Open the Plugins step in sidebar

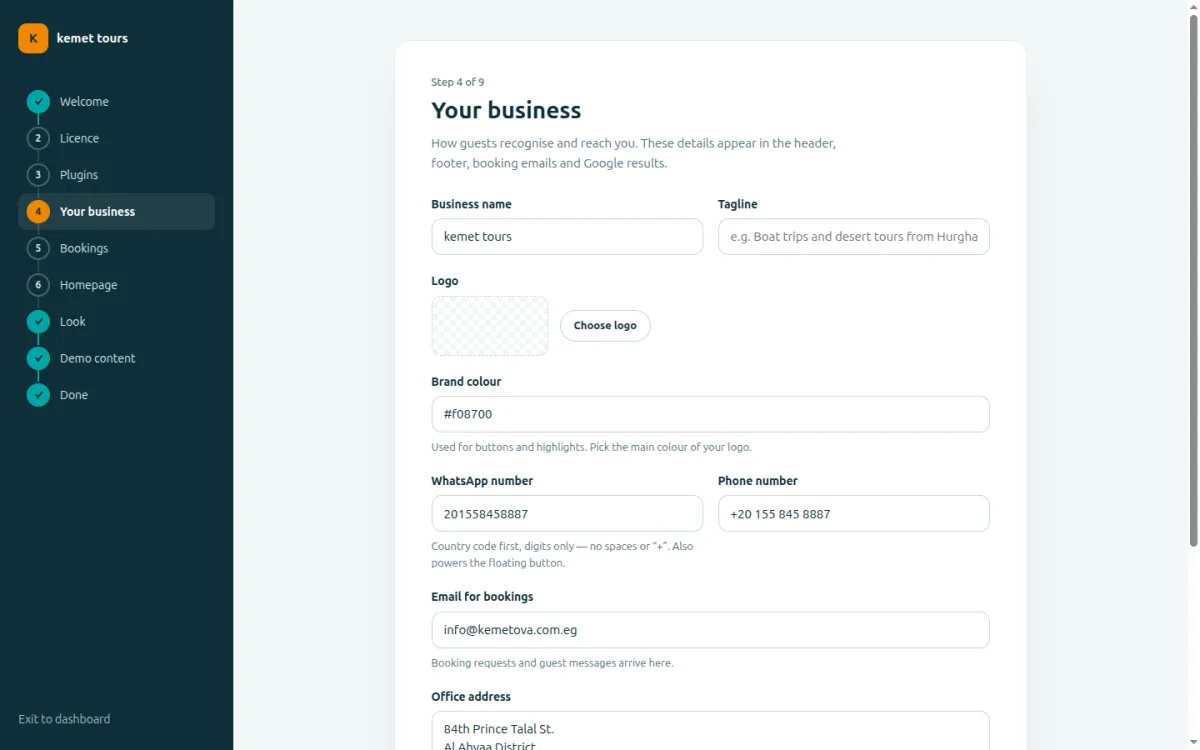coord(116,175)
